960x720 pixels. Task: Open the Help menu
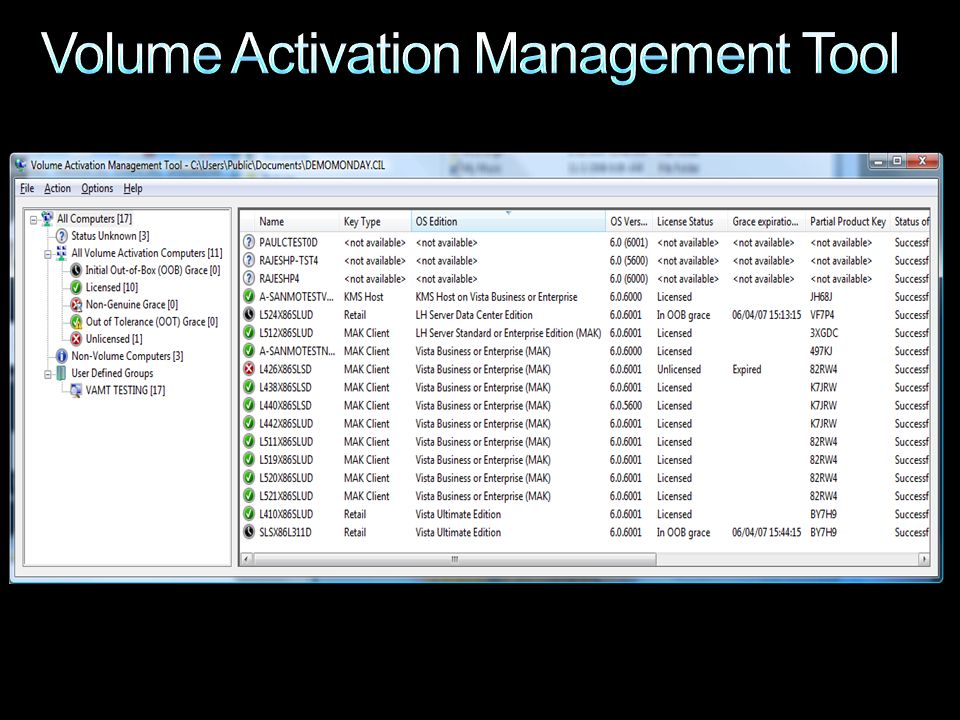click(x=133, y=189)
